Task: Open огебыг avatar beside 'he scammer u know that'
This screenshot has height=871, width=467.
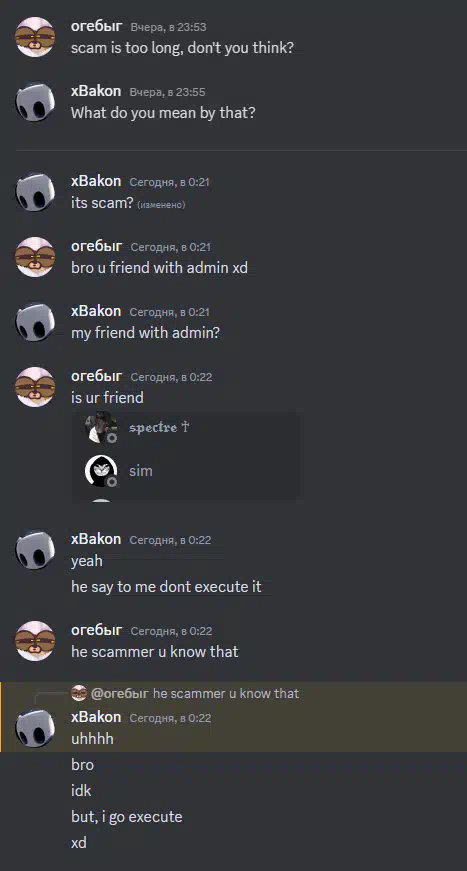Action: pos(35,640)
